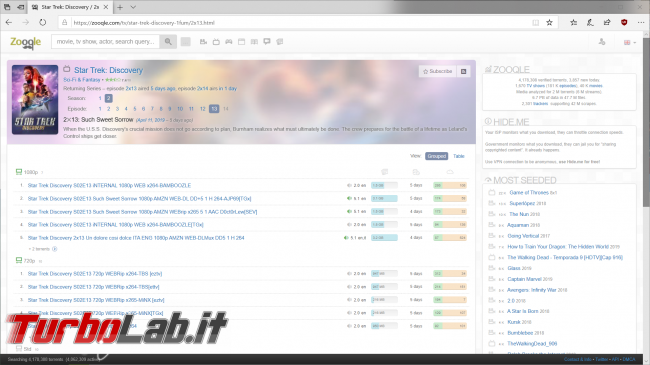
Task: Click the search query input field
Action: (x=106, y=41)
